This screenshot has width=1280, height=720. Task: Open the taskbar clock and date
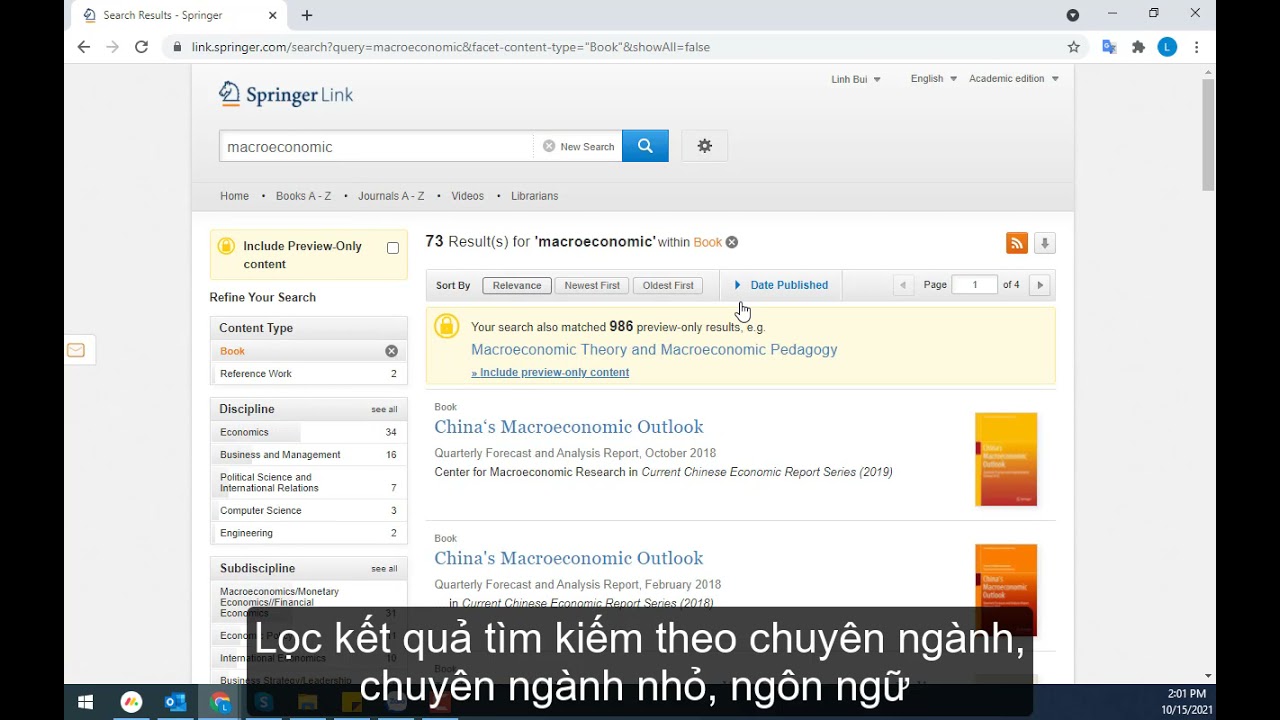click(x=1186, y=702)
